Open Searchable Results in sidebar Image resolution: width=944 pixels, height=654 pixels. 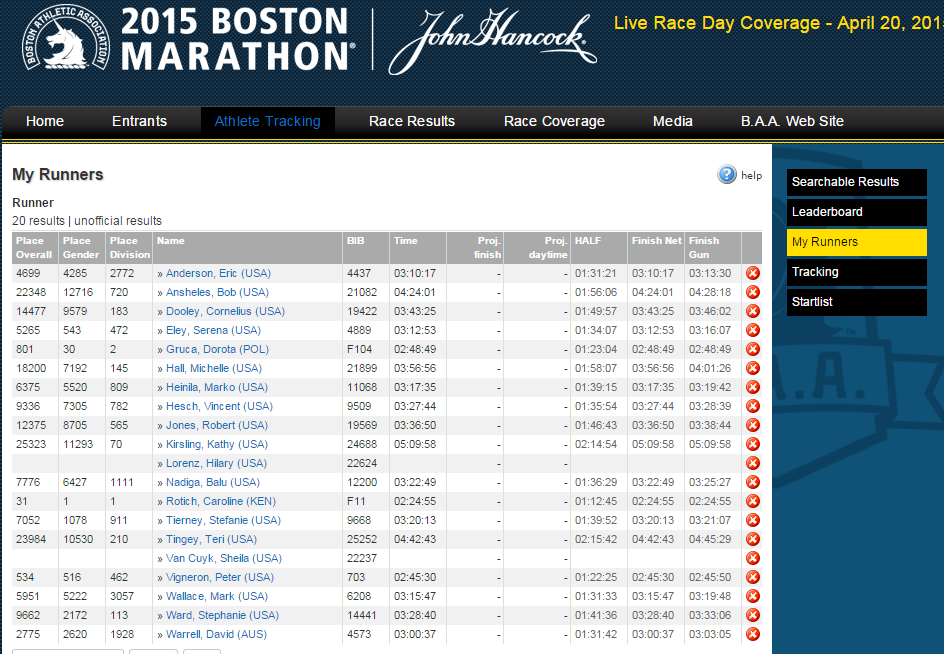(x=856, y=182)
